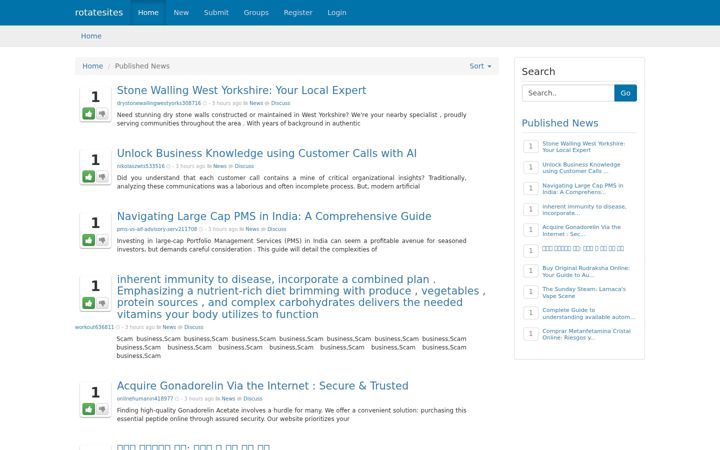Open sidebar link Buy Original Rudraksha Online
The image size is (720, 450).
tap(585, 271)
